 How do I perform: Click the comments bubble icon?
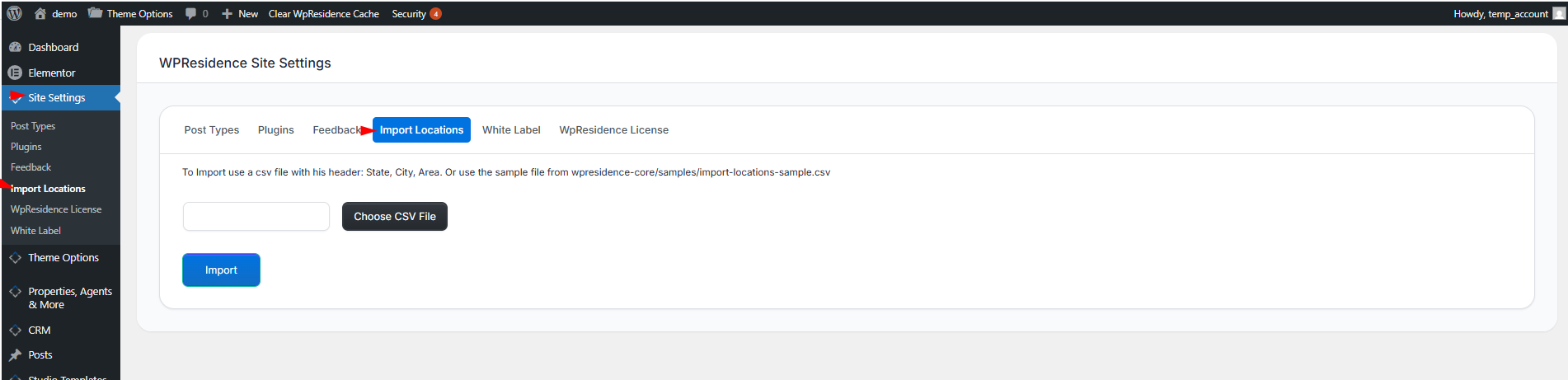click(x=191, y=13)
